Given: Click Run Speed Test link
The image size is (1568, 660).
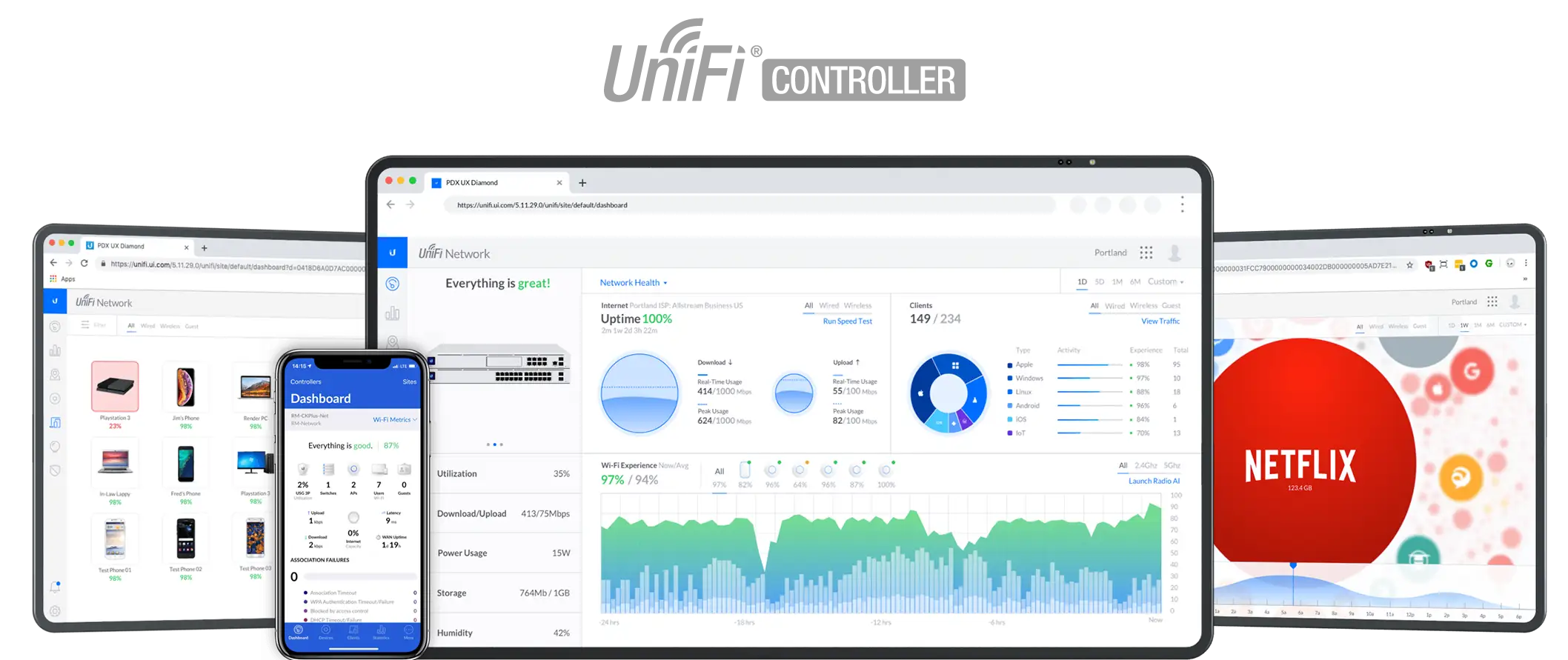Looking at the screenshot, I should click(x=848, y=321).
